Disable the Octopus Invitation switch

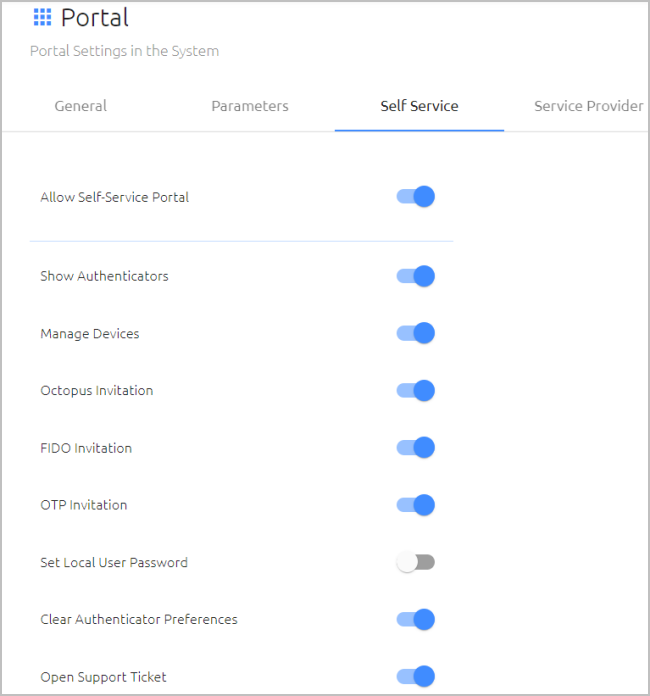[x=416, y=391]
